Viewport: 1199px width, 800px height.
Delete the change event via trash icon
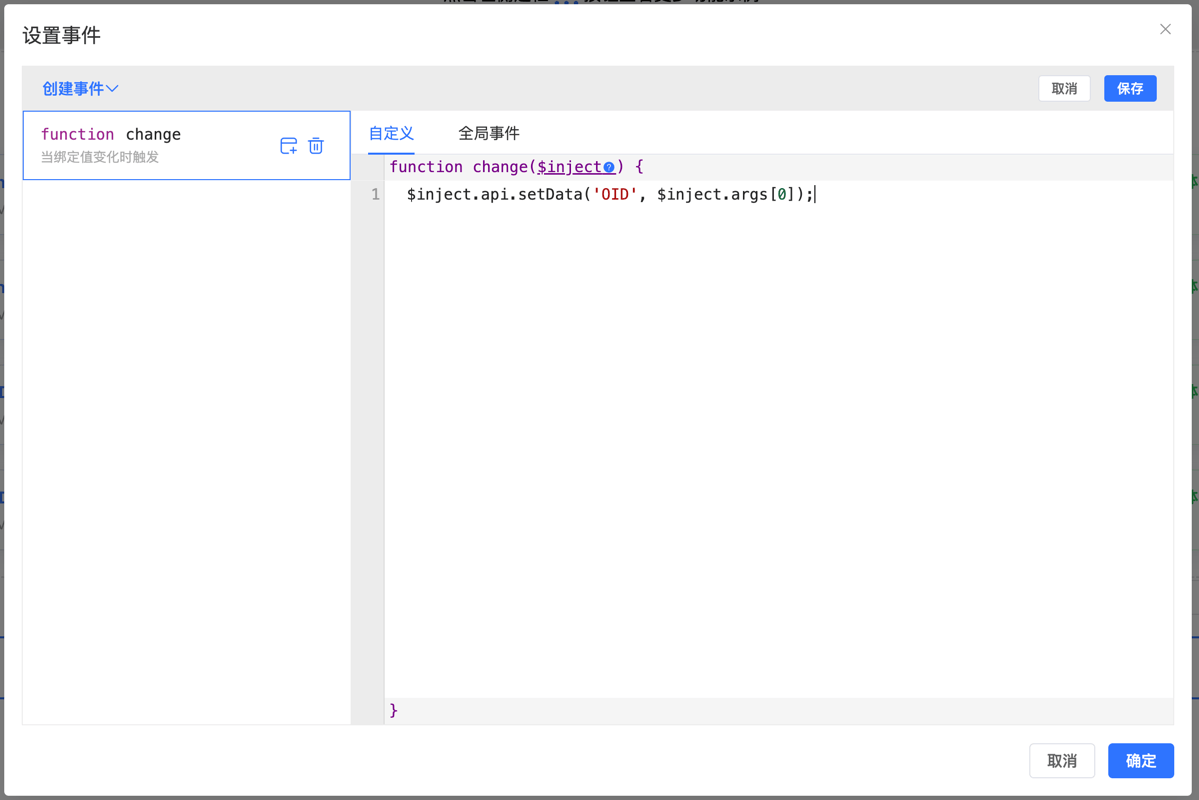[316, 146]
